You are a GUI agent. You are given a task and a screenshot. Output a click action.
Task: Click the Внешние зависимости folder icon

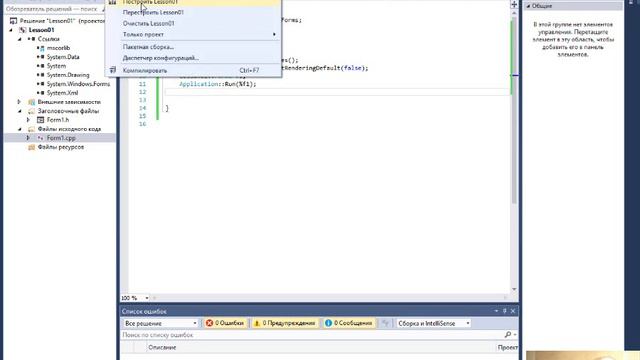pyautogui.click(x=31, y=102)
